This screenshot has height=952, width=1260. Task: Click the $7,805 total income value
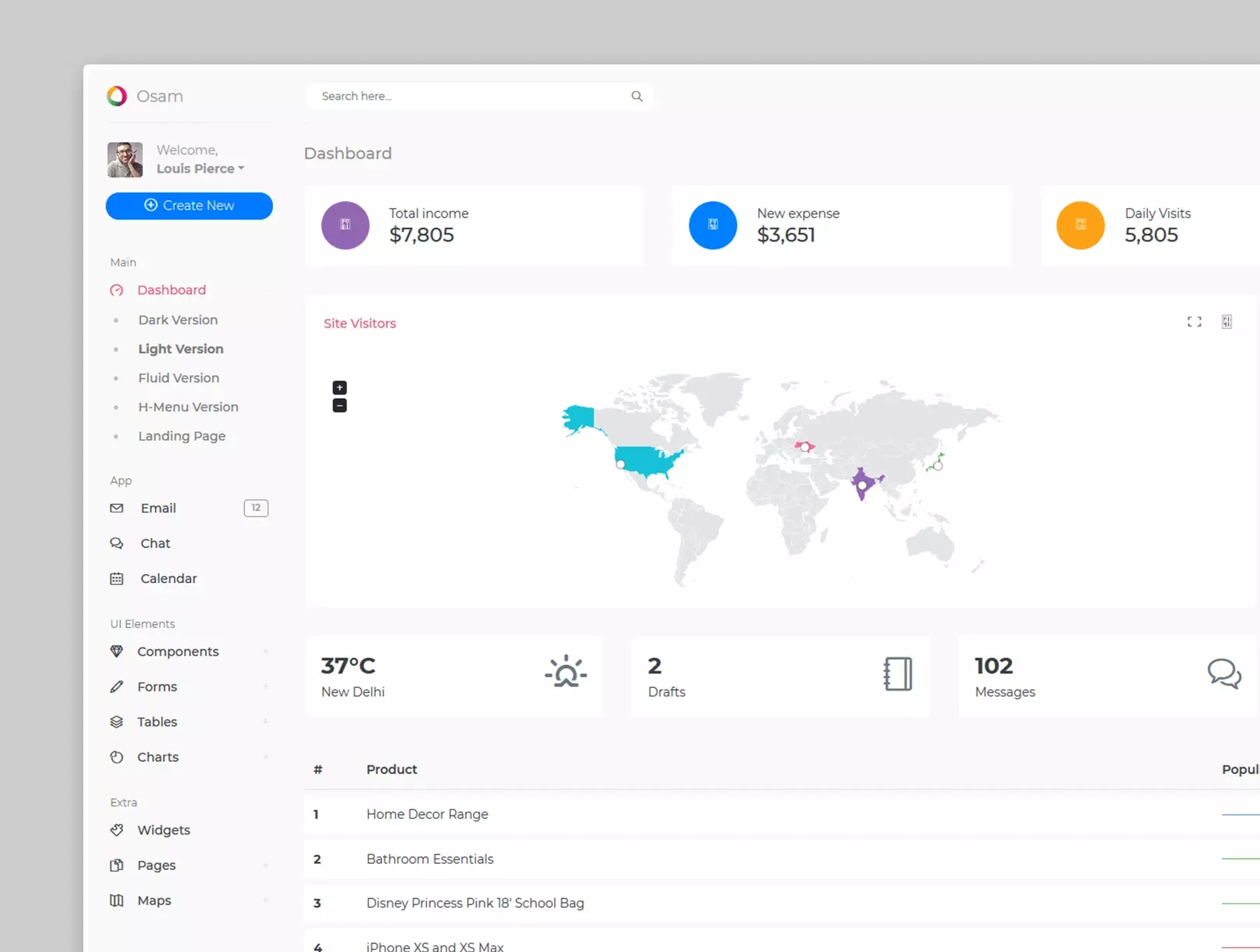pyautogui.click(x=421, y=235)
